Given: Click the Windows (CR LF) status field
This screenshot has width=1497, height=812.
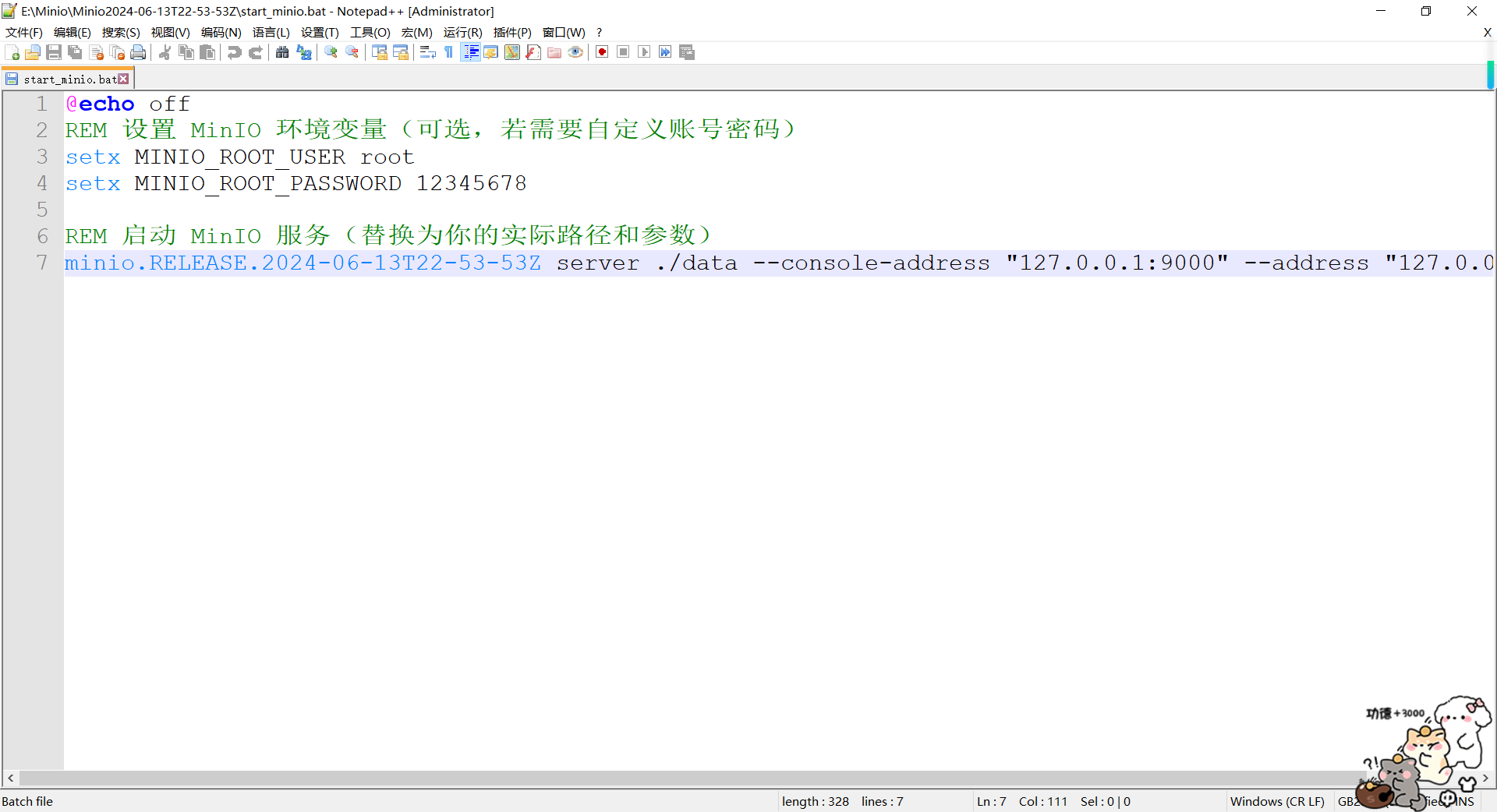Looking at the screenshot, I should [1277, 801].
